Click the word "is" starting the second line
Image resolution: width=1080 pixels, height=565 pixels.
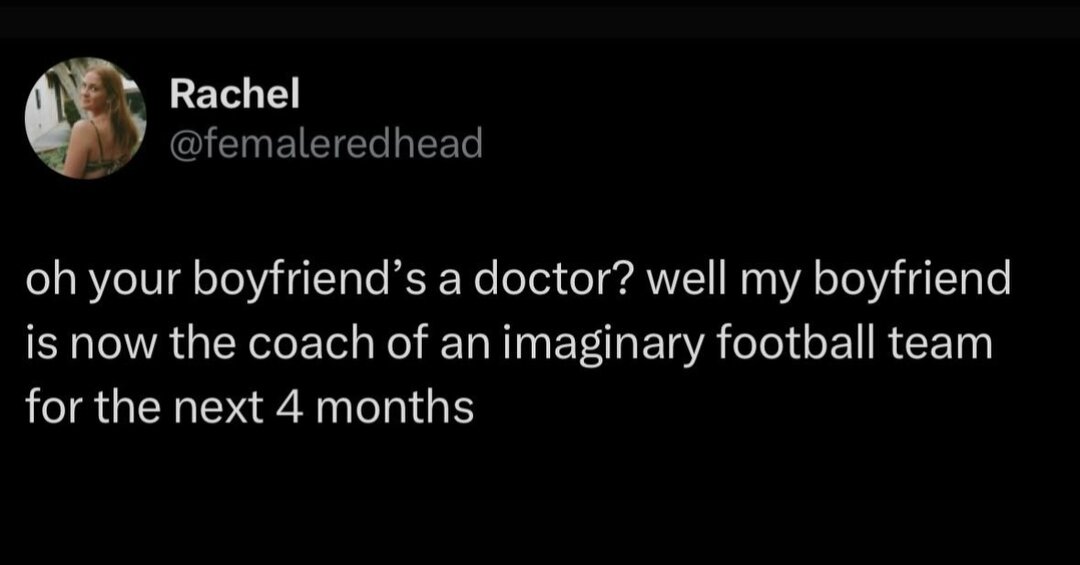pyautogui.click(x=39, y=346)
